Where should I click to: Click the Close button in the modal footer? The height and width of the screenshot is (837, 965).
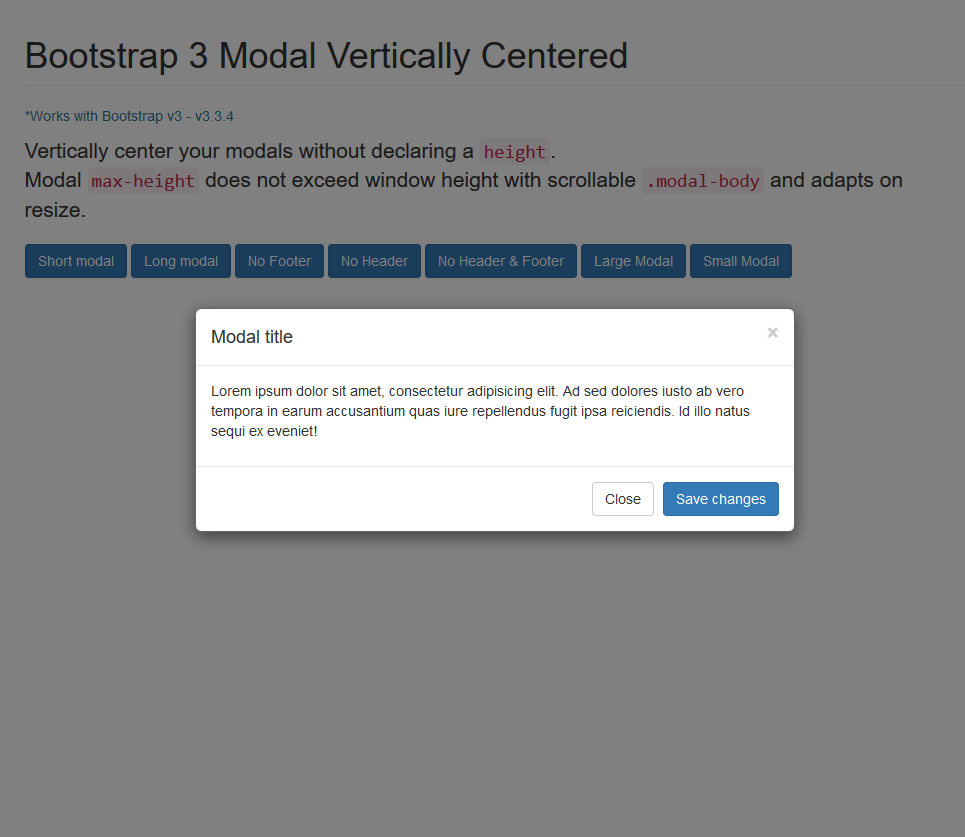(x=622, y=498)
